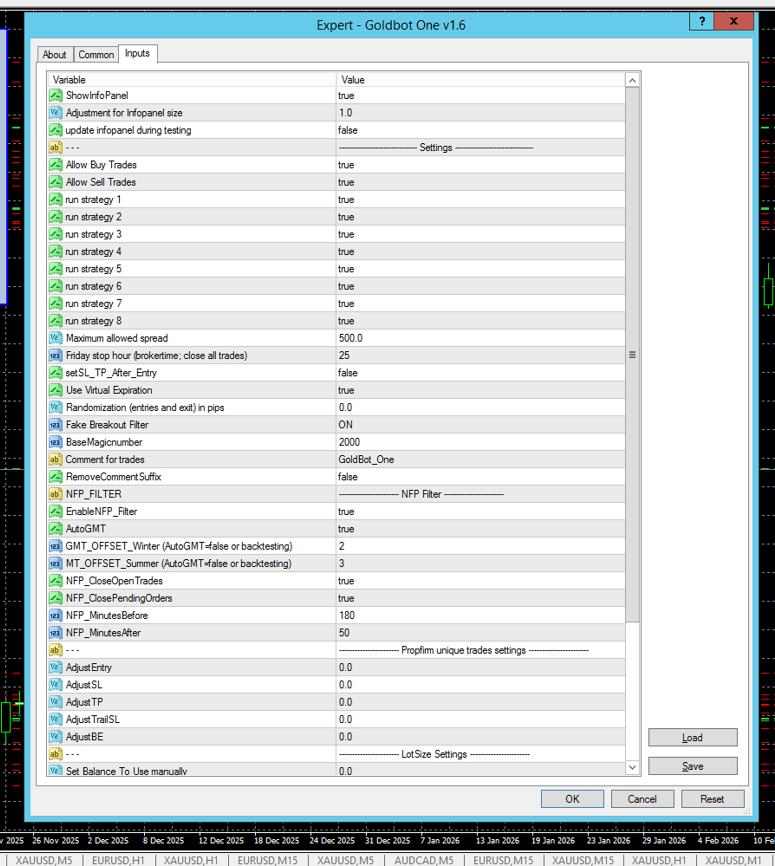Click the ShowInfoPanel boolean type icon
775x866 pixels.
pos(55,95)
